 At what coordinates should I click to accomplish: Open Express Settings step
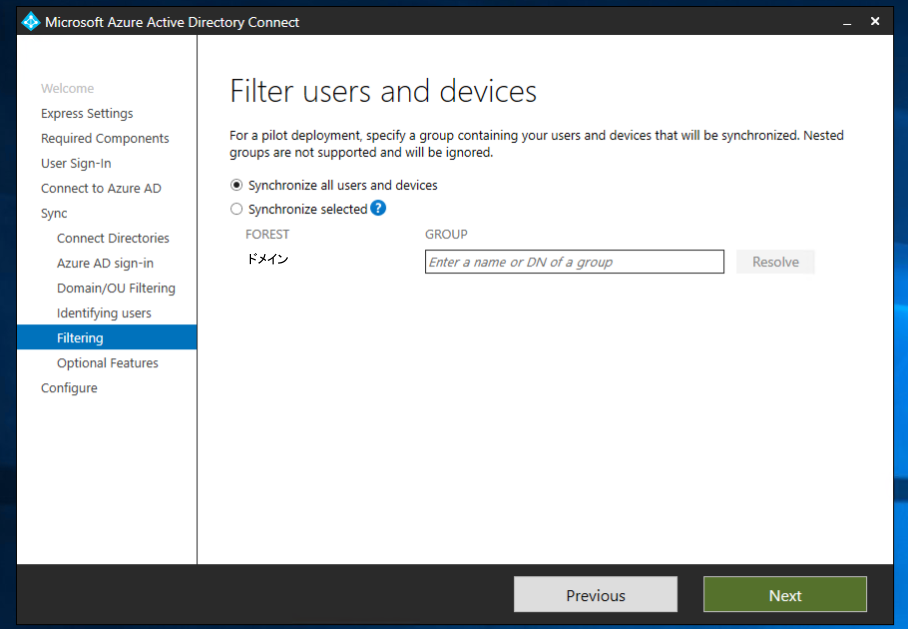pos(87,114)
